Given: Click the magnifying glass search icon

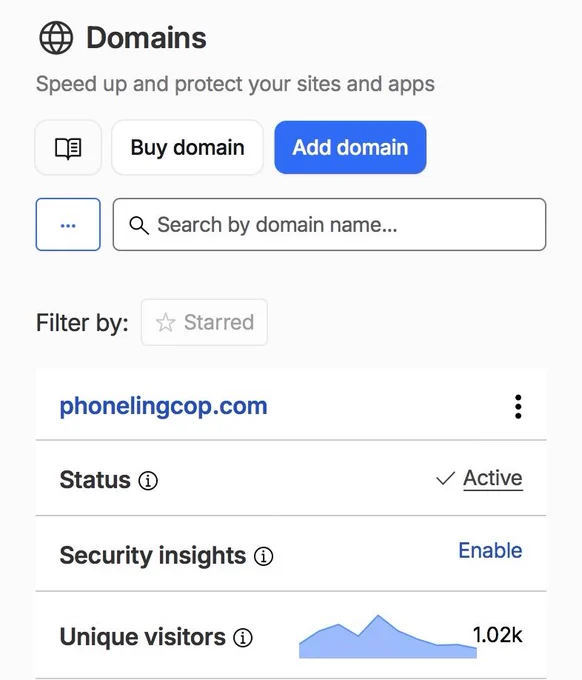Looking at the screenshot, I should (x=139, y=225).
